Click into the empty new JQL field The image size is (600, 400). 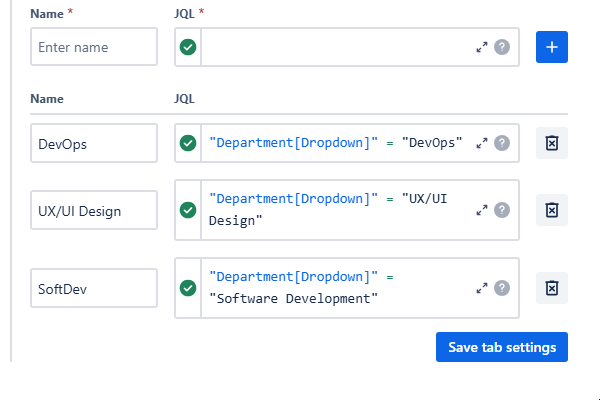pyautogui.click(x=335, y=47)
